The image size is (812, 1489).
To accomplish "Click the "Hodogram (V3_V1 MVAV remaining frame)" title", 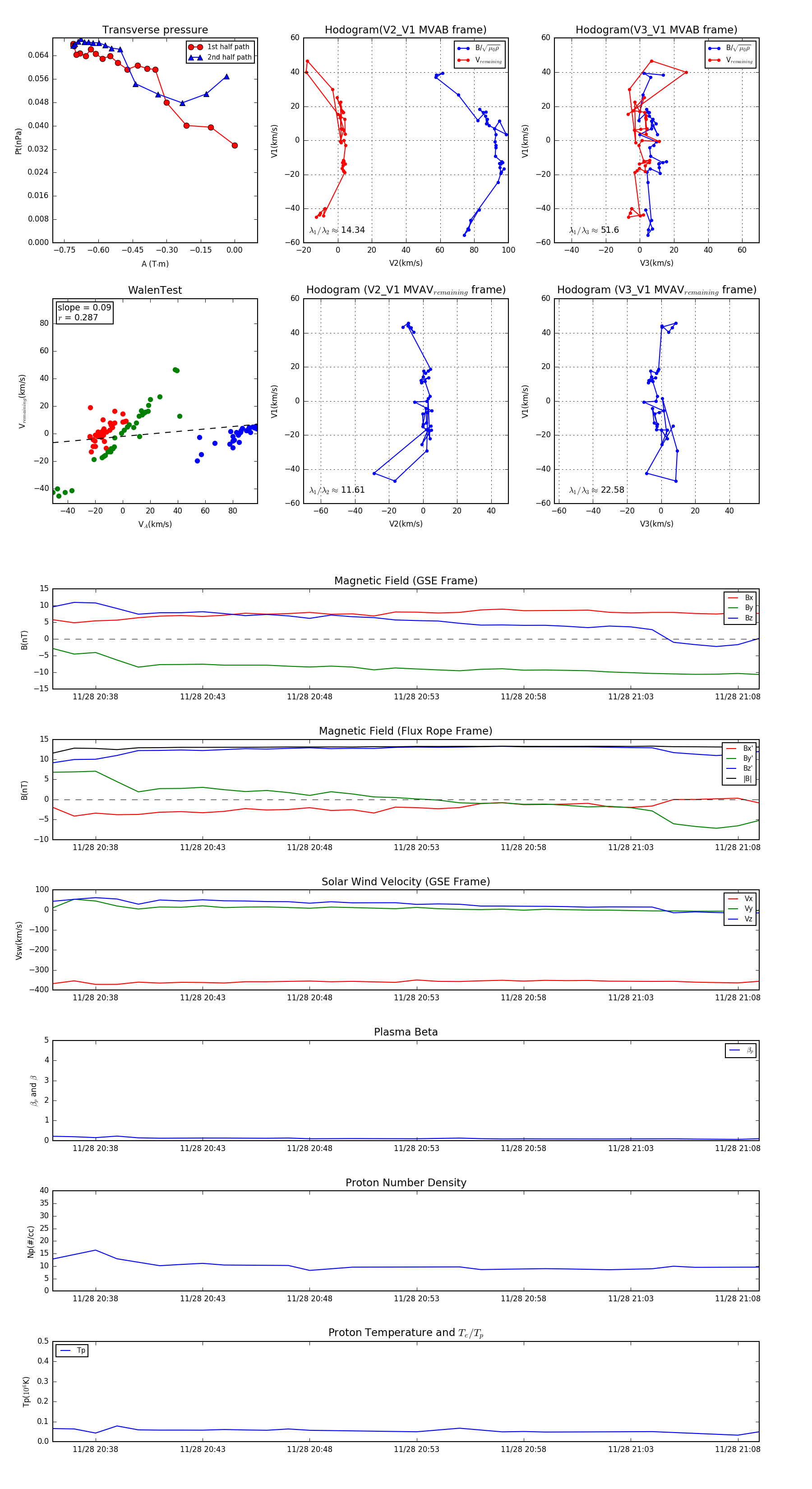I will coord(656,290).
